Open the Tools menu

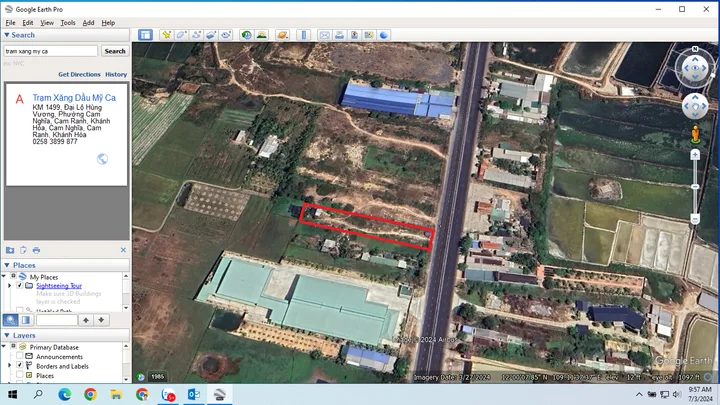point(68,22)
